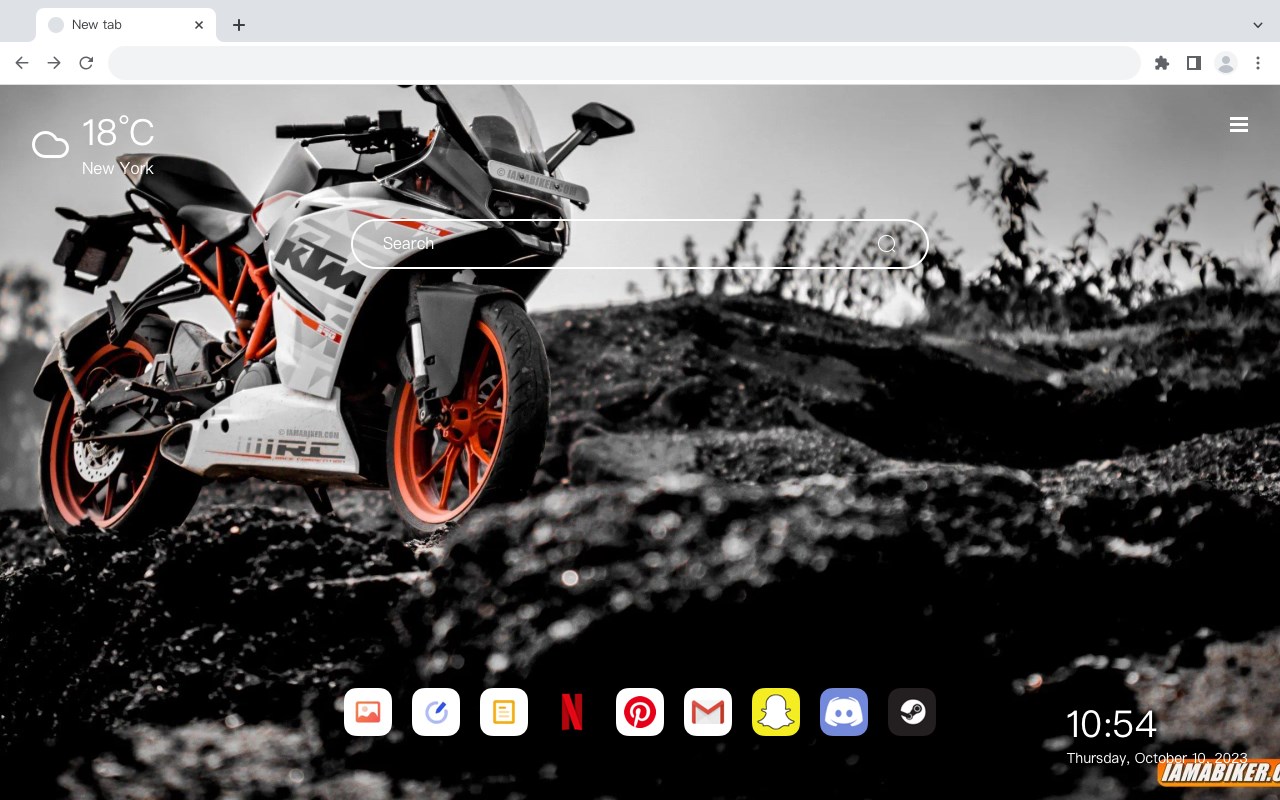
Task: Go back to the previous page
Action: pyautogui.click(x=22, y=63)
